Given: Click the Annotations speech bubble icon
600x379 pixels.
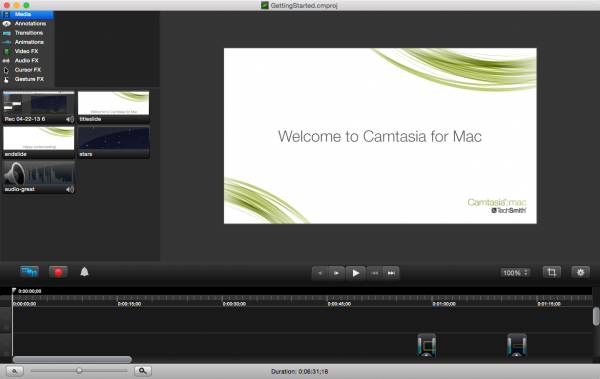Looking at the screenshot, I should pyautogui.click(x=7, y=24).
